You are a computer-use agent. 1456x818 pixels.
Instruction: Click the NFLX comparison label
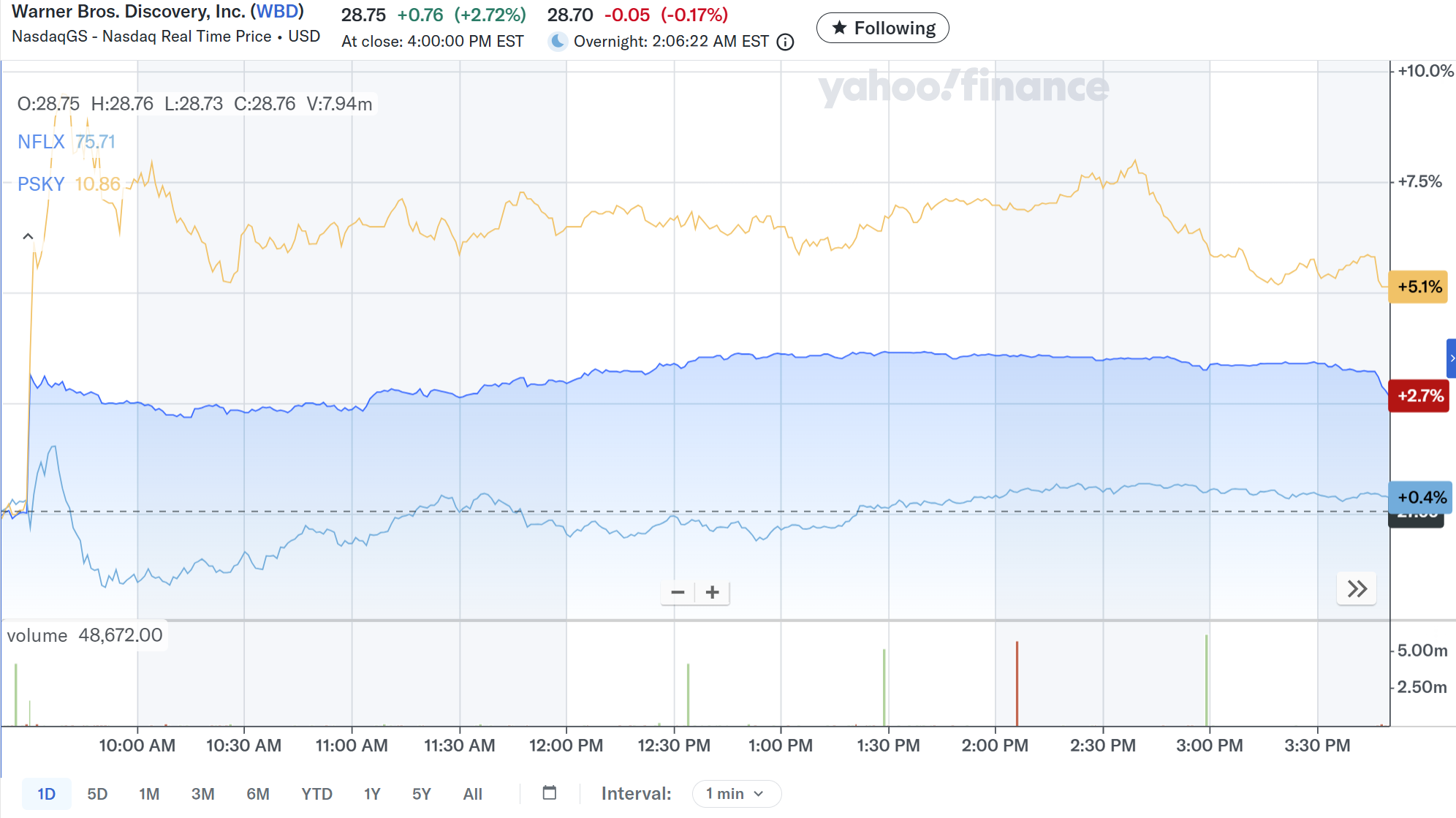[x=41, y=142]
